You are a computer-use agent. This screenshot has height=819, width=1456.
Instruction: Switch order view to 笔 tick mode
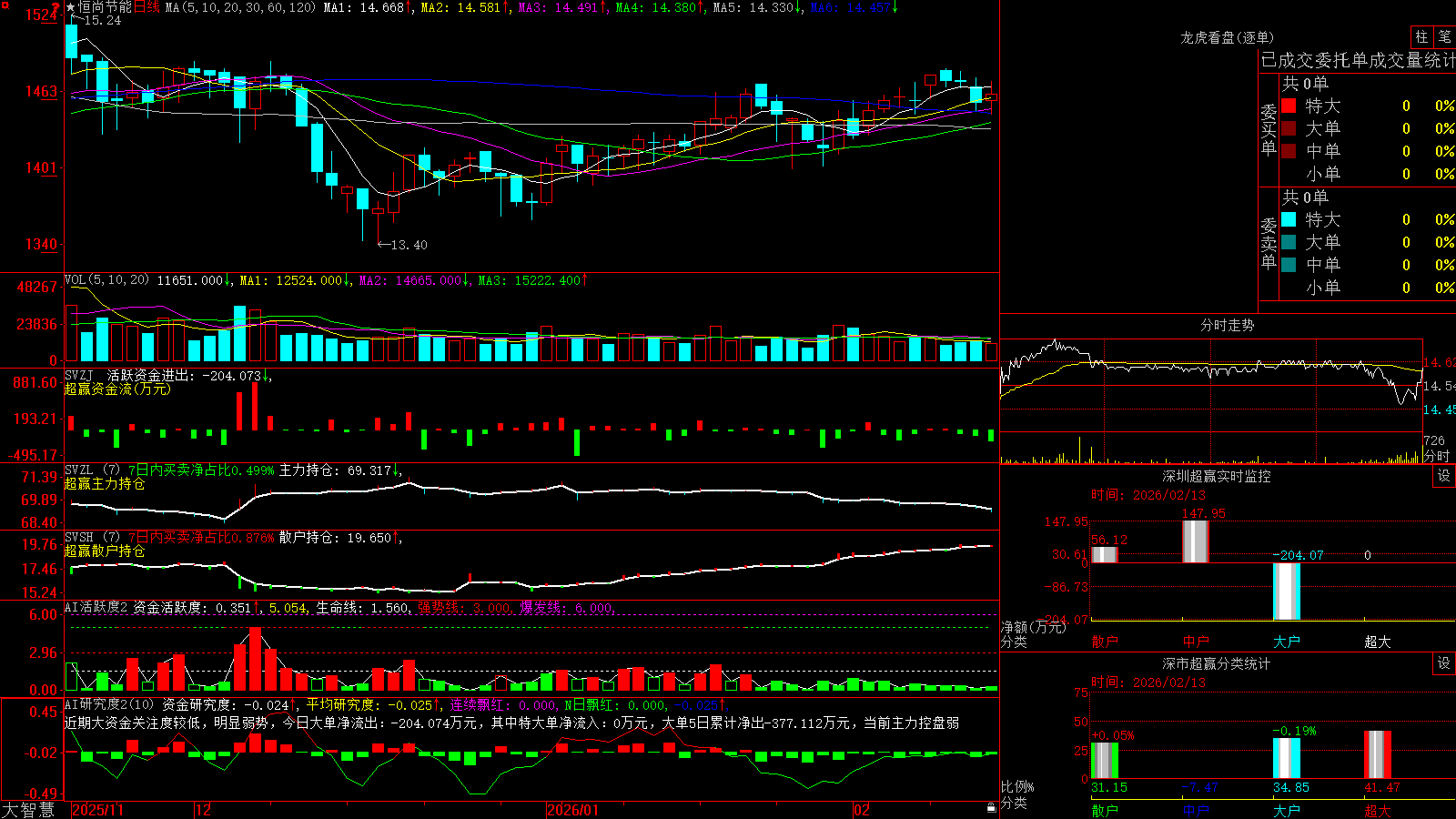click(1445, 36)
